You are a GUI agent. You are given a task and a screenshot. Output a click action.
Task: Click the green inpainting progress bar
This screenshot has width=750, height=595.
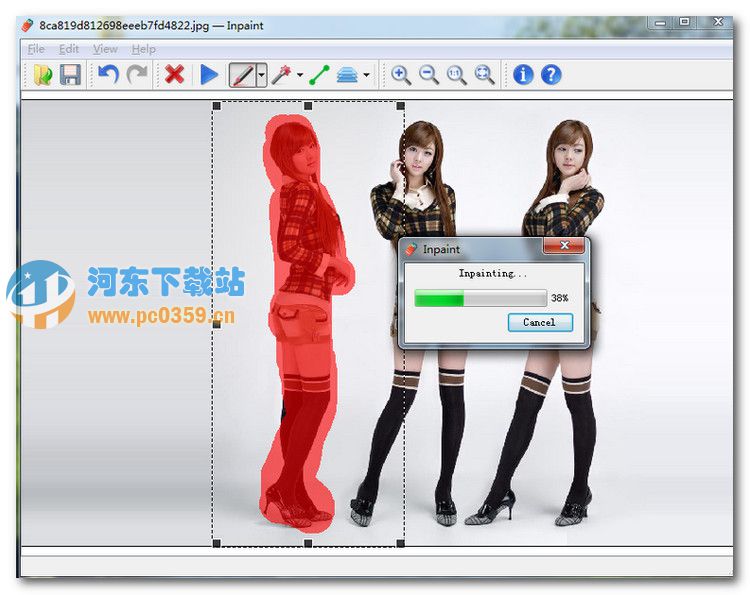coord(480,298)
